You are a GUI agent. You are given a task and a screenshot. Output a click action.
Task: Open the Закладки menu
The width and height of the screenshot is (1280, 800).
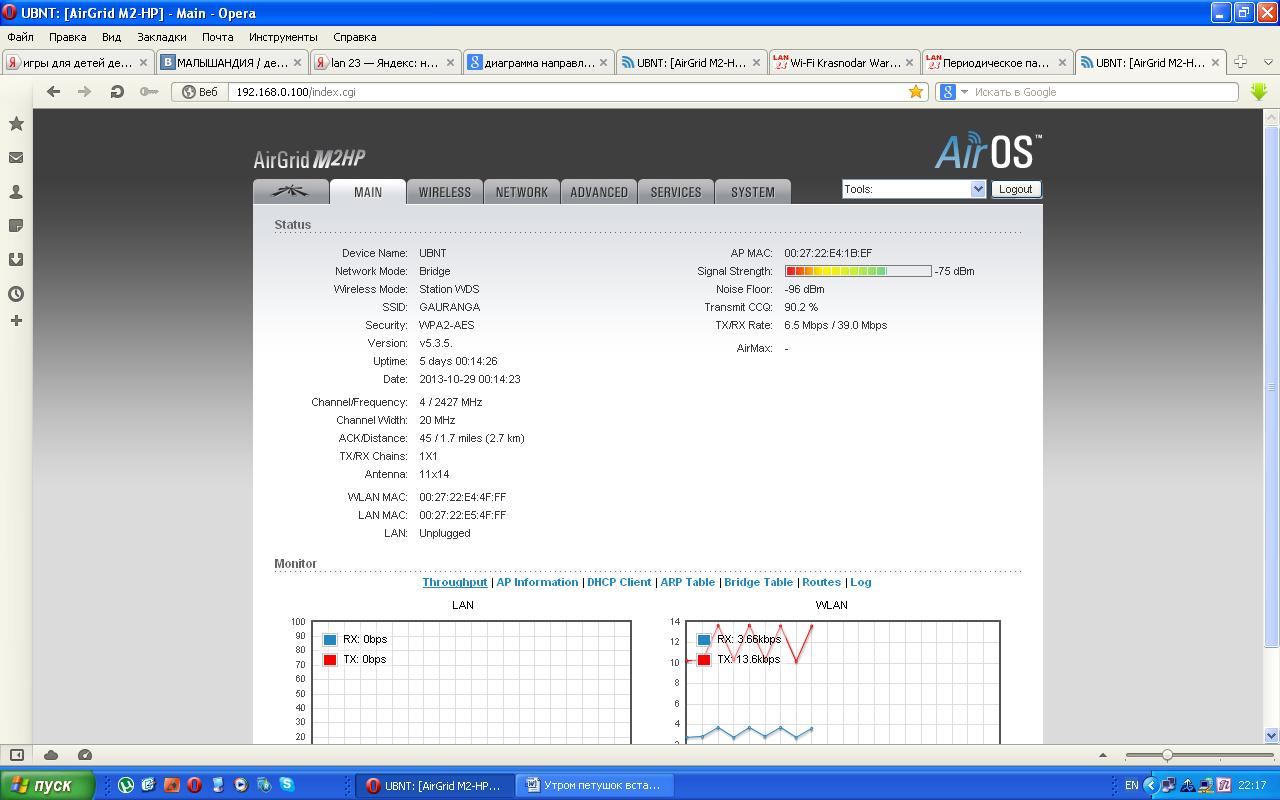click(x=162, y=37)
